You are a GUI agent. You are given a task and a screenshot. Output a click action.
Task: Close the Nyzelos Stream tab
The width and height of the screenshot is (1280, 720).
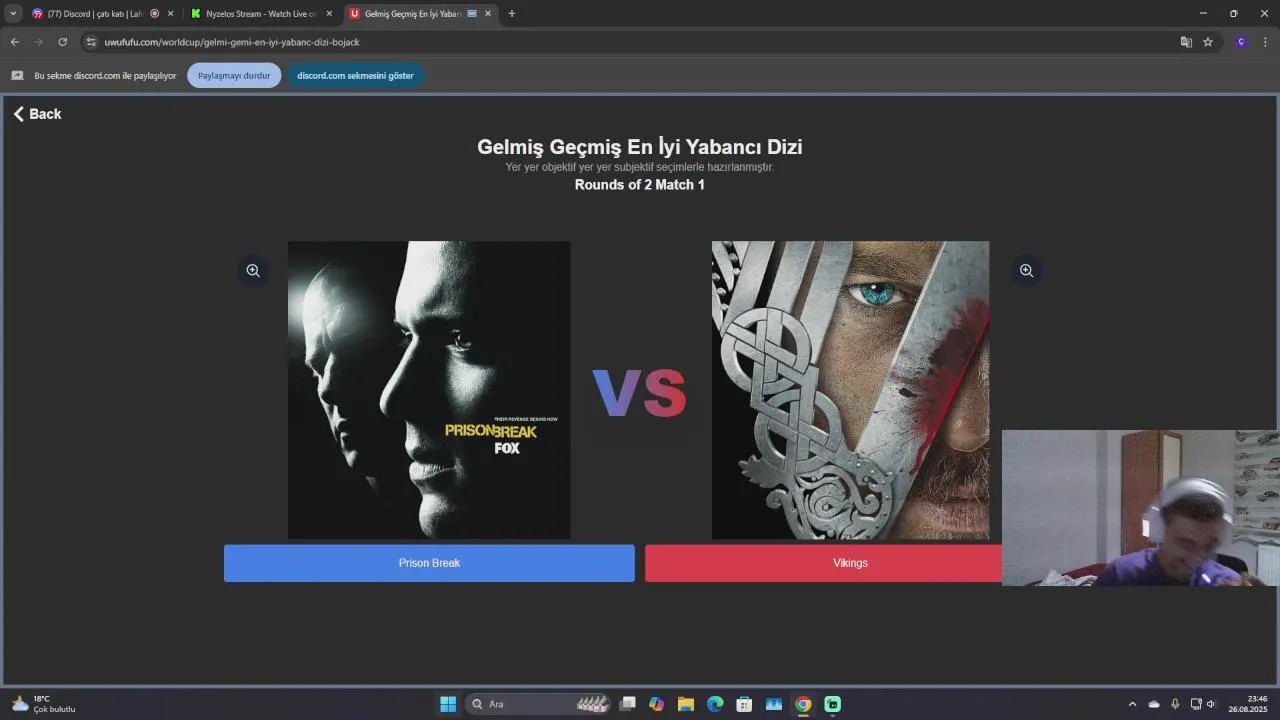329,14
